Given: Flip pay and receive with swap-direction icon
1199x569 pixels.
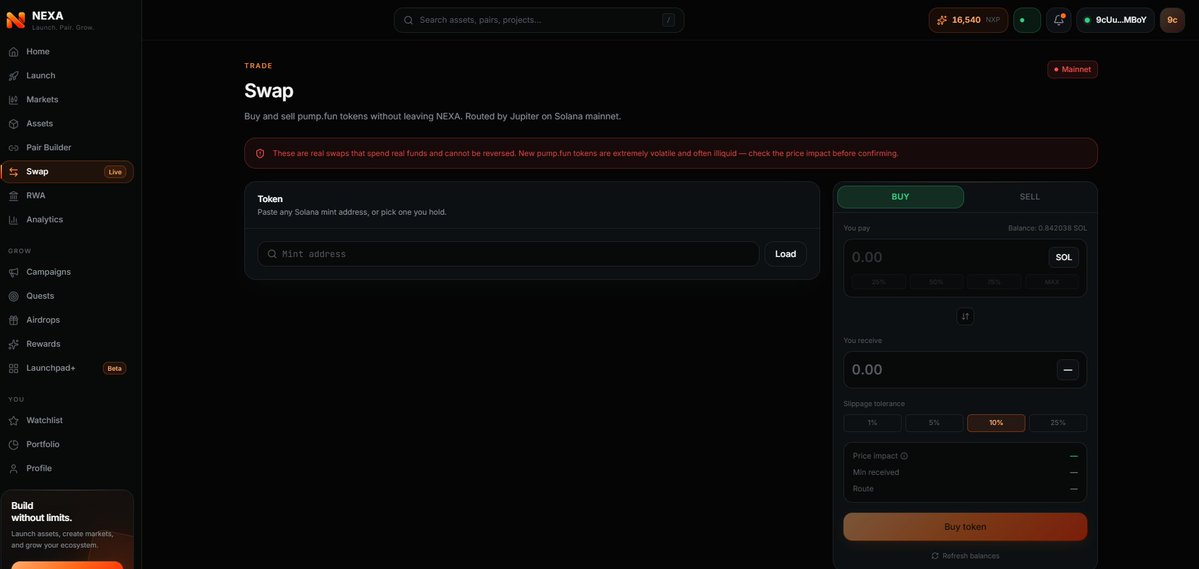Looking at the screenshot, I should tap(965, 316).
